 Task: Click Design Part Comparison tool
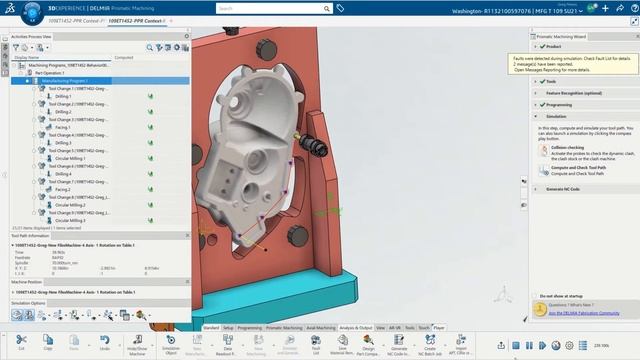(x=368, y=345)
